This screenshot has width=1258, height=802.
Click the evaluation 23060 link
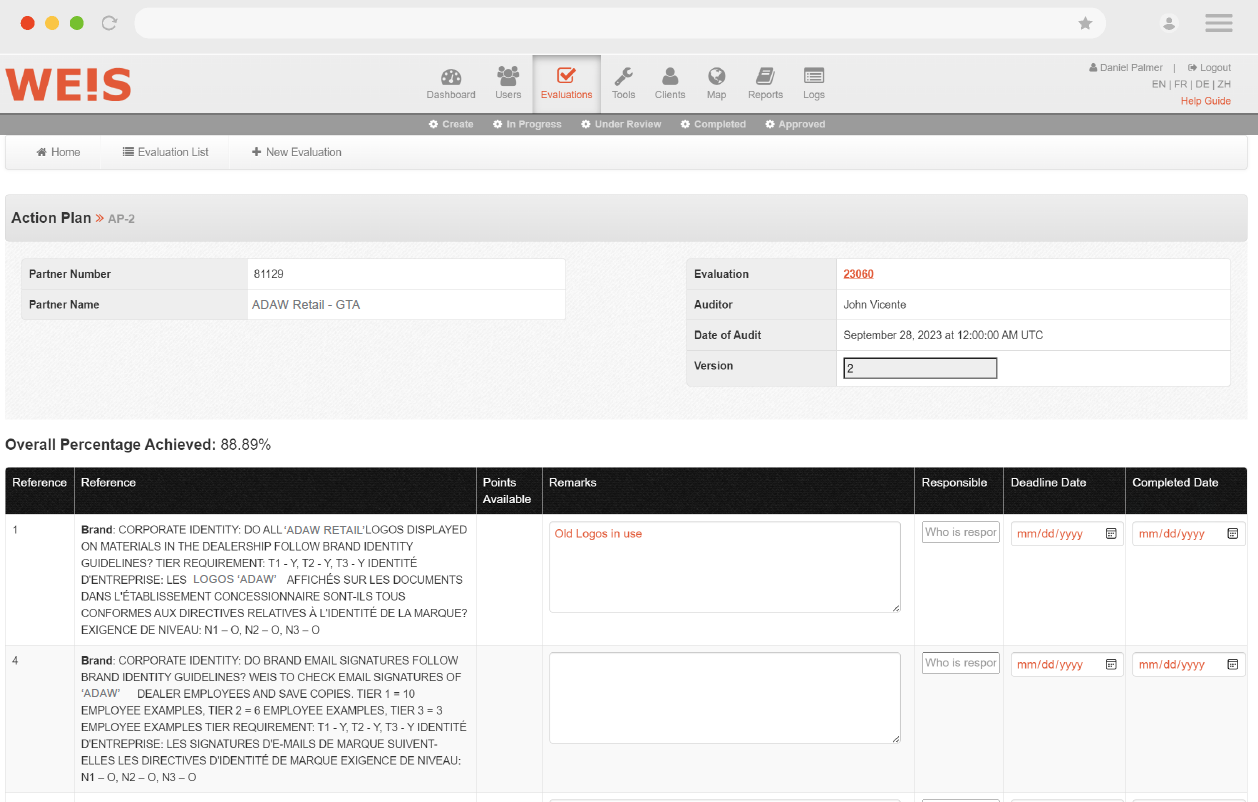tap(858, 274)
